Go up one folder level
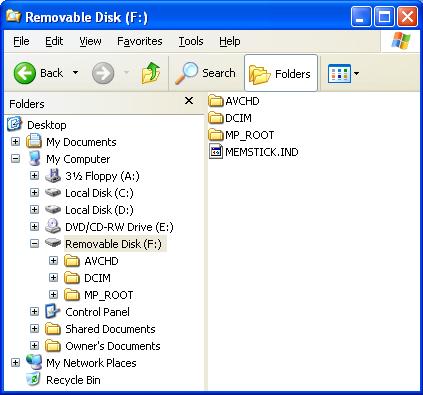423x395 pixels. (x=151, y=73)
